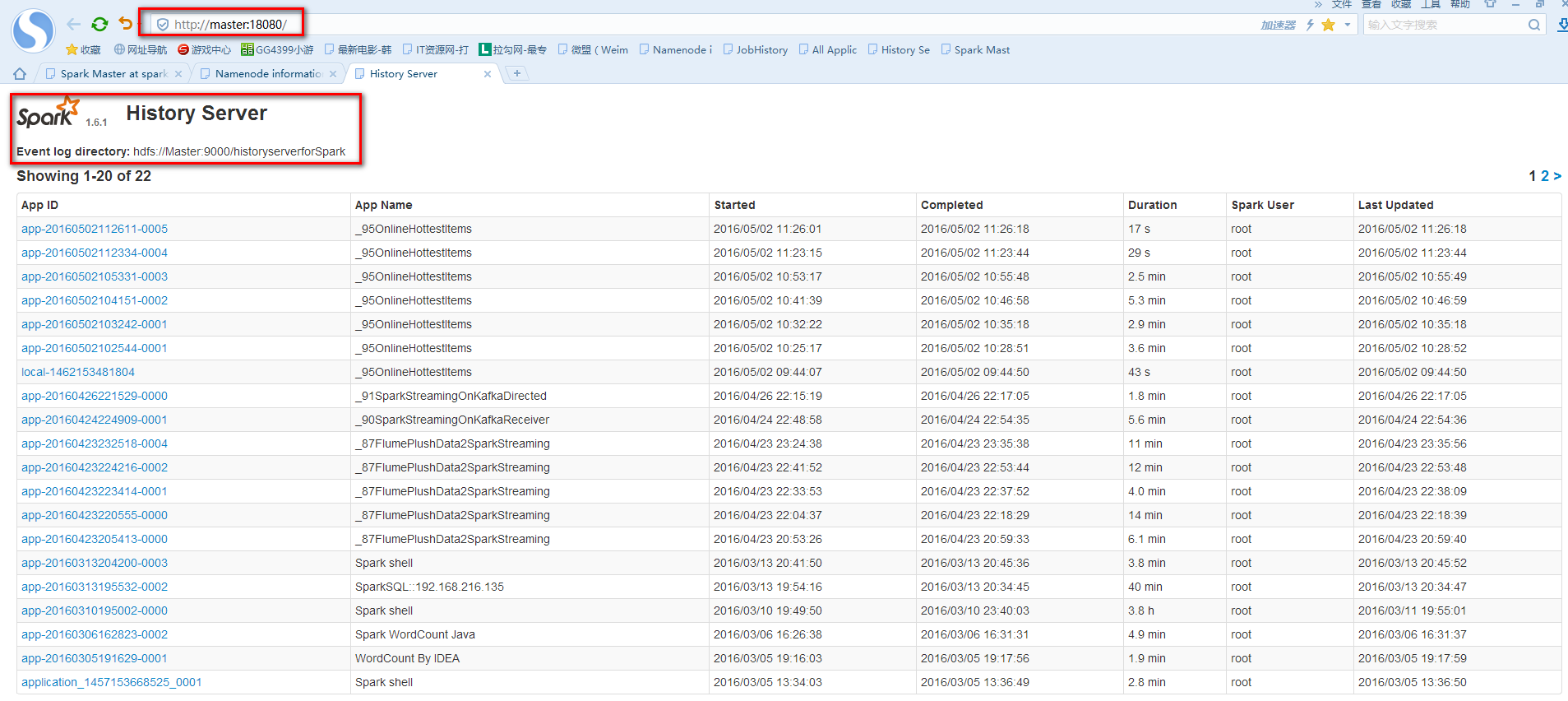Open application_1457153668525_0001 link
The image size is (1568, 701).
click(112, 682)
